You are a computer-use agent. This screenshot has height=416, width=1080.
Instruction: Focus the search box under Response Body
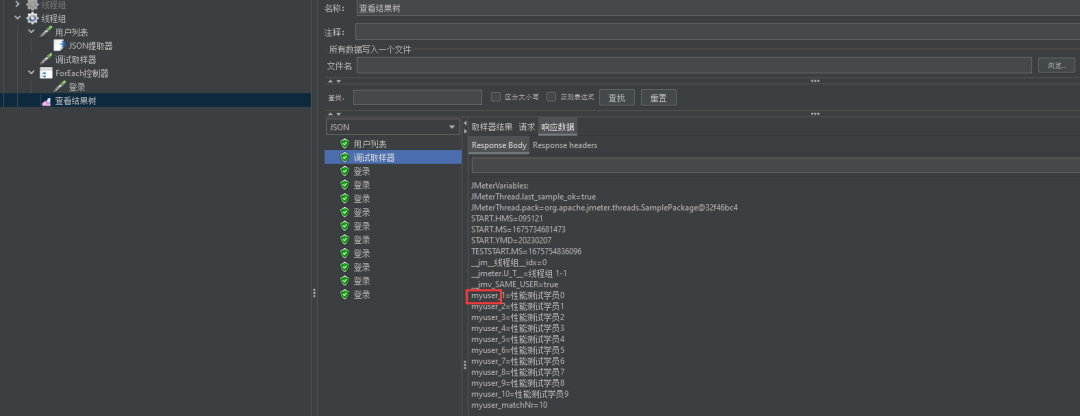click(x=776, y=165)
